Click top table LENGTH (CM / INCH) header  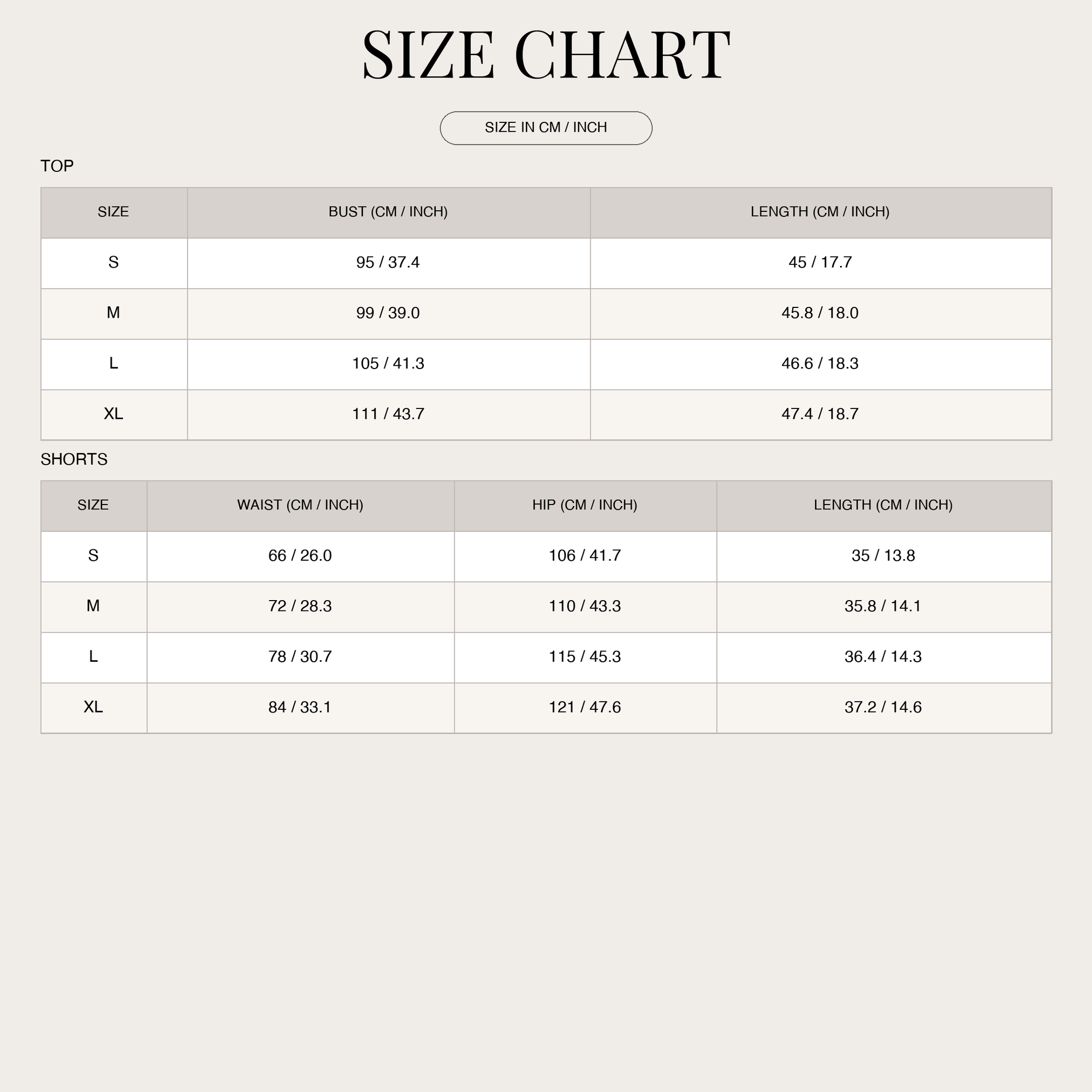tap(821, 212)
